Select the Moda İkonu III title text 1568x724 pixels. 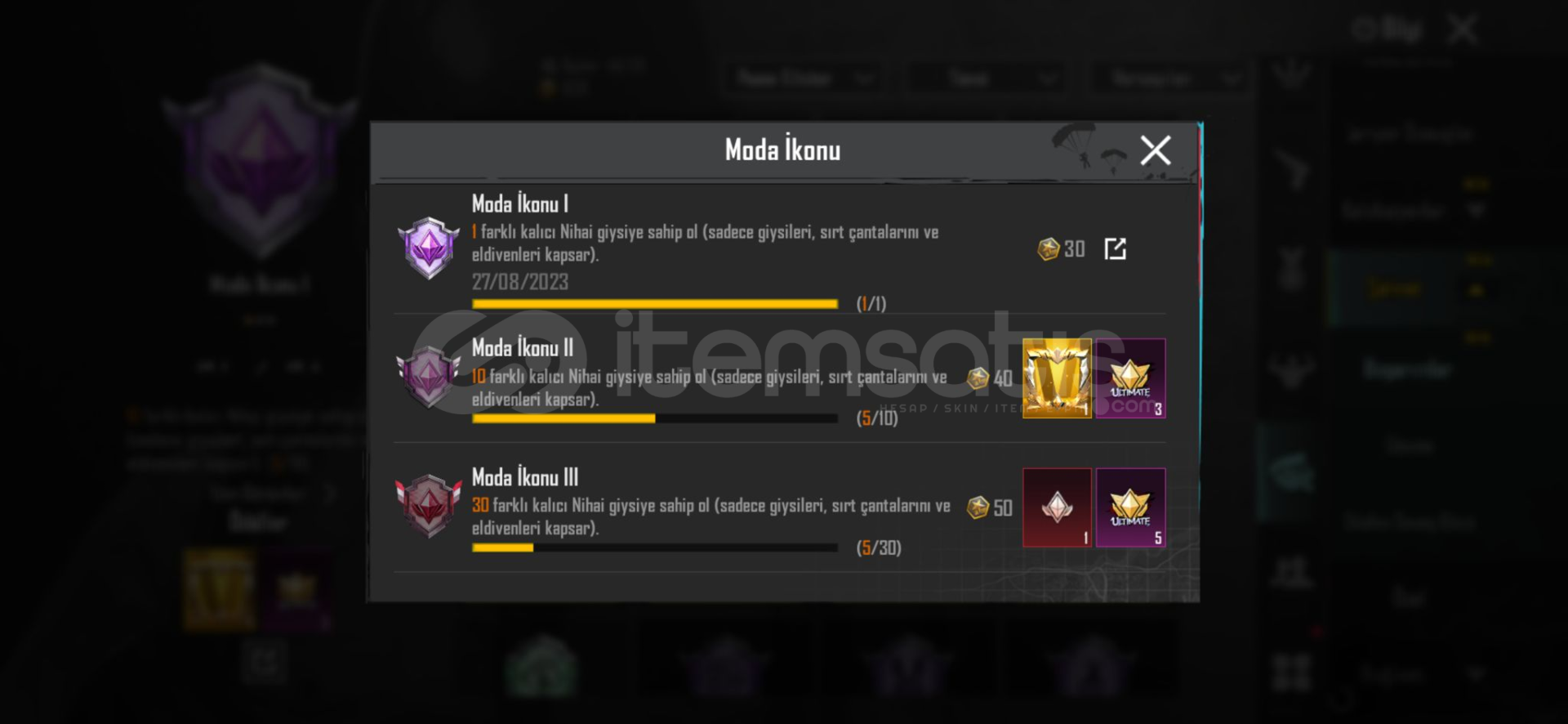[525, 476]
